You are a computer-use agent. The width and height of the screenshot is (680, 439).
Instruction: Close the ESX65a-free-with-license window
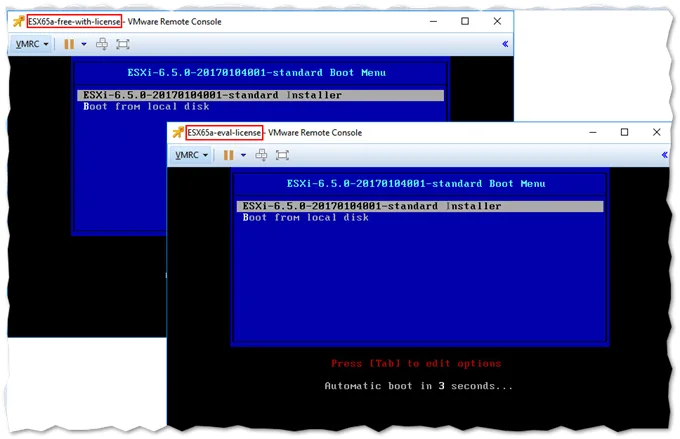coord(497,21)
